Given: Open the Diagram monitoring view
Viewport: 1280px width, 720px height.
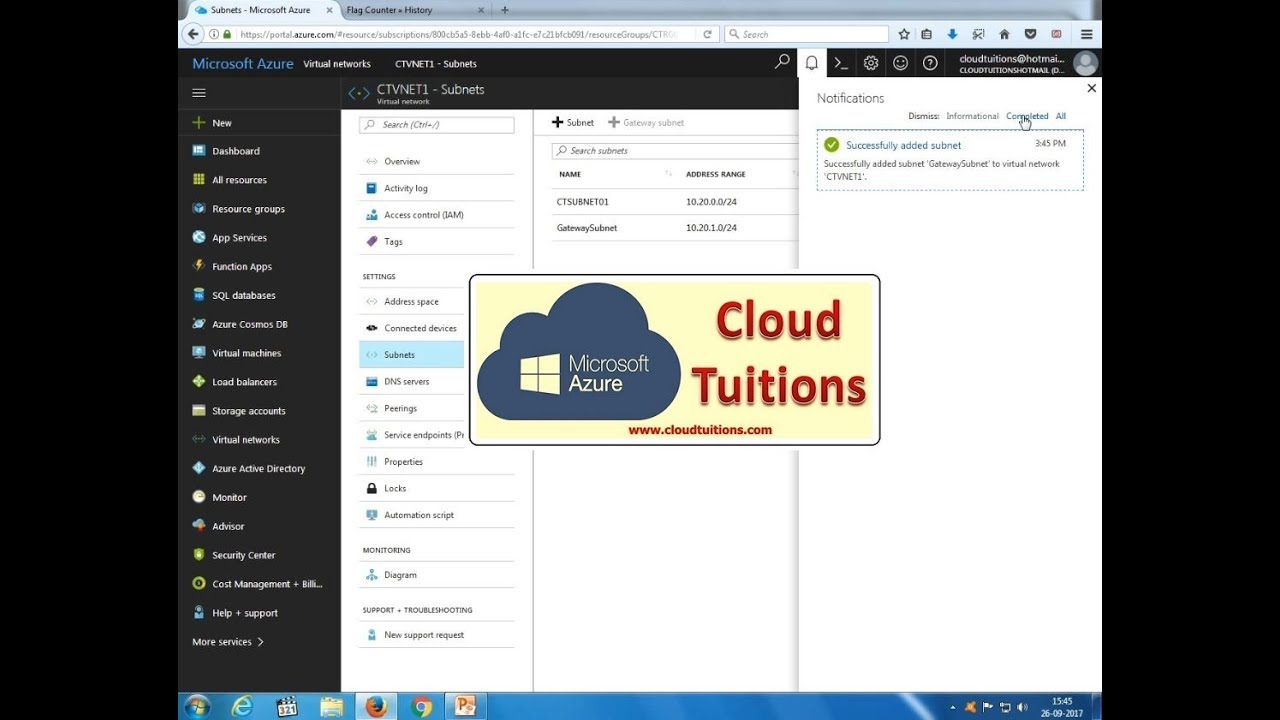Looking at the screenshot, I should (400, 575).
